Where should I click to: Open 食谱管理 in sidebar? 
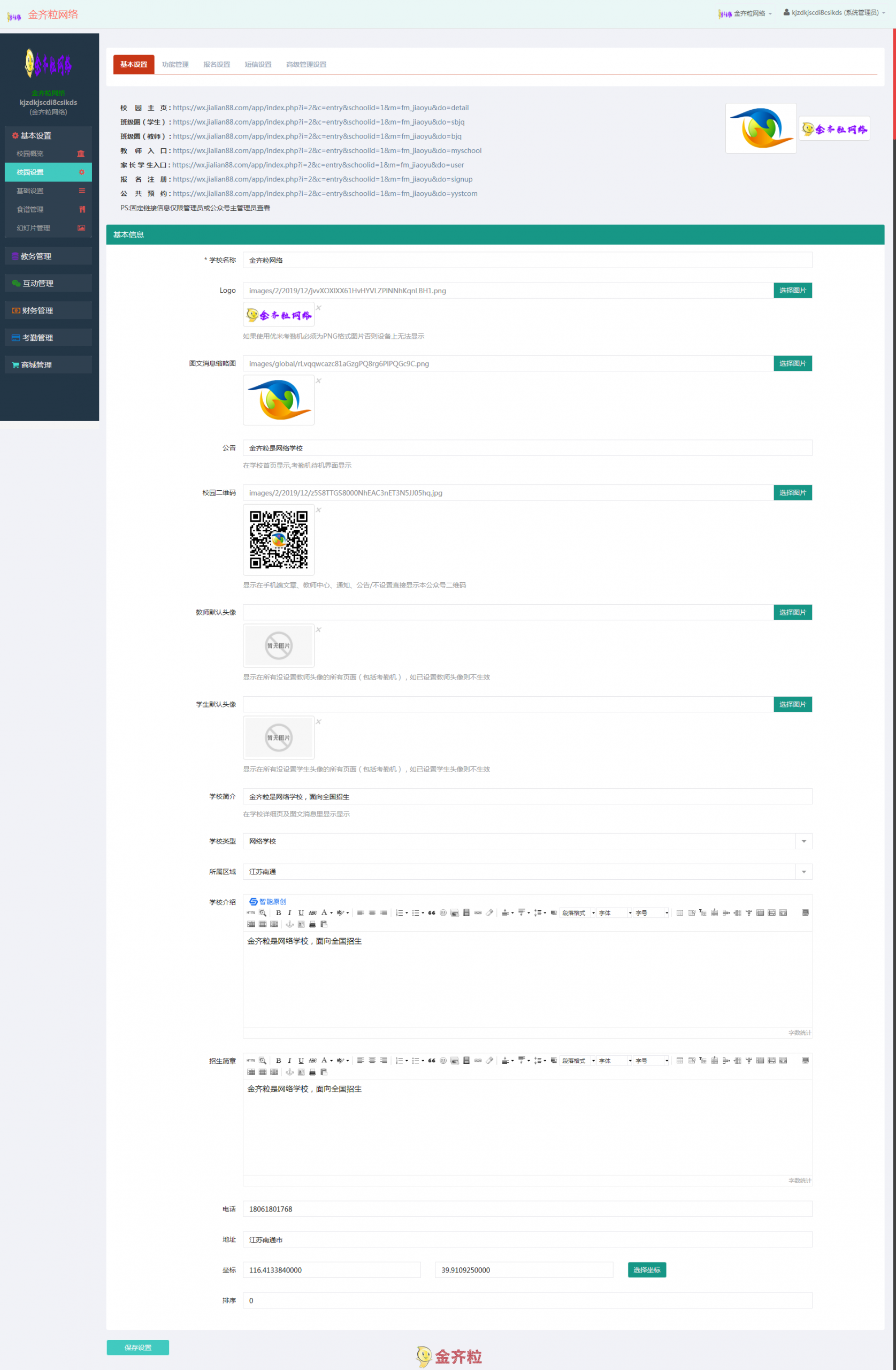48,210
